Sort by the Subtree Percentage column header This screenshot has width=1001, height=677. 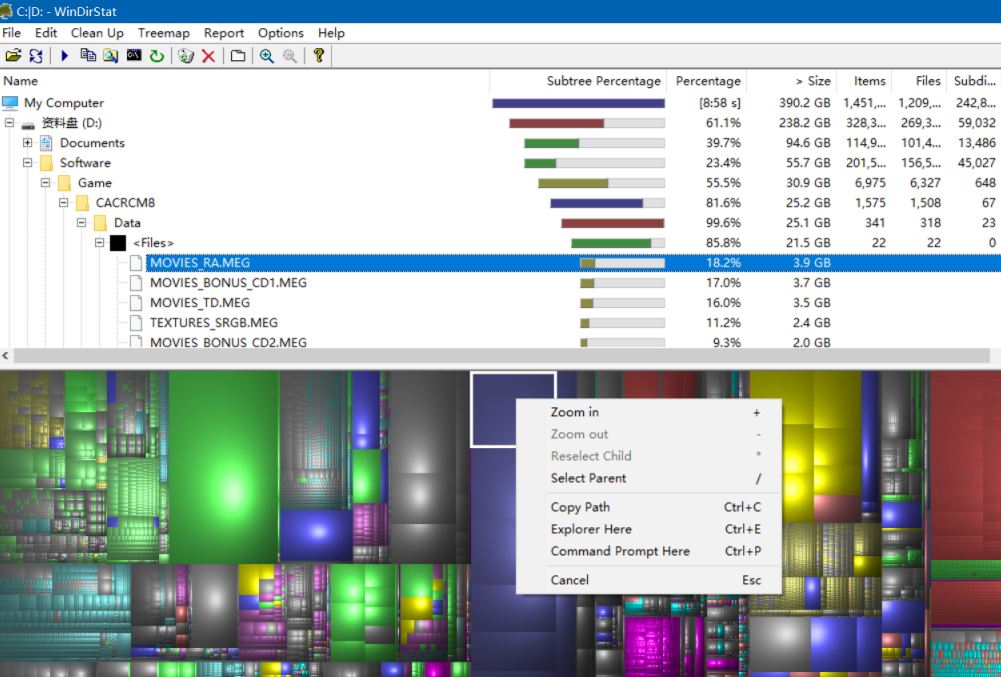(603, 81)
